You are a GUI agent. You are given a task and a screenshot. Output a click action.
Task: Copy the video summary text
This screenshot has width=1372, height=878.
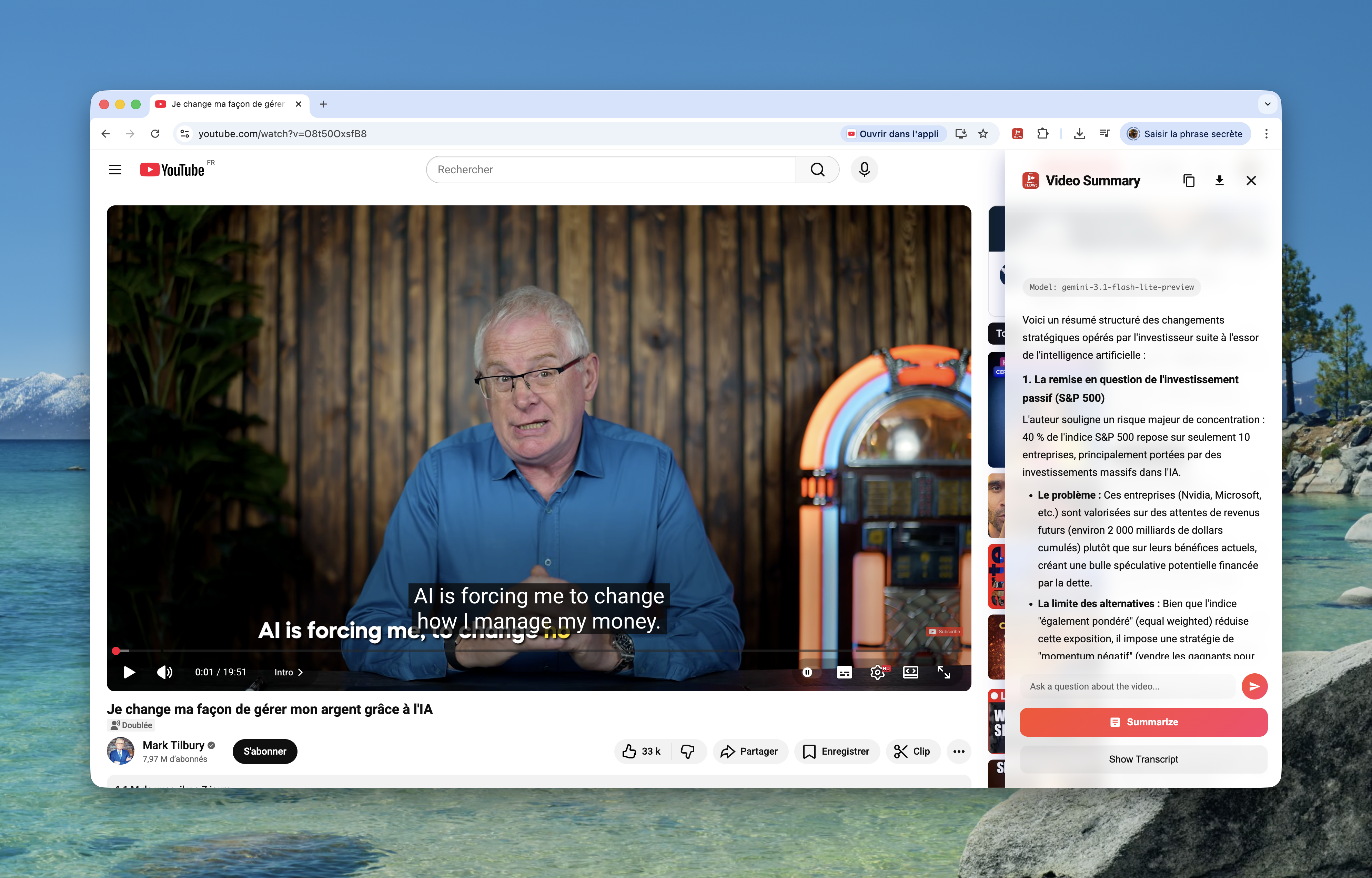(1189, 180)
